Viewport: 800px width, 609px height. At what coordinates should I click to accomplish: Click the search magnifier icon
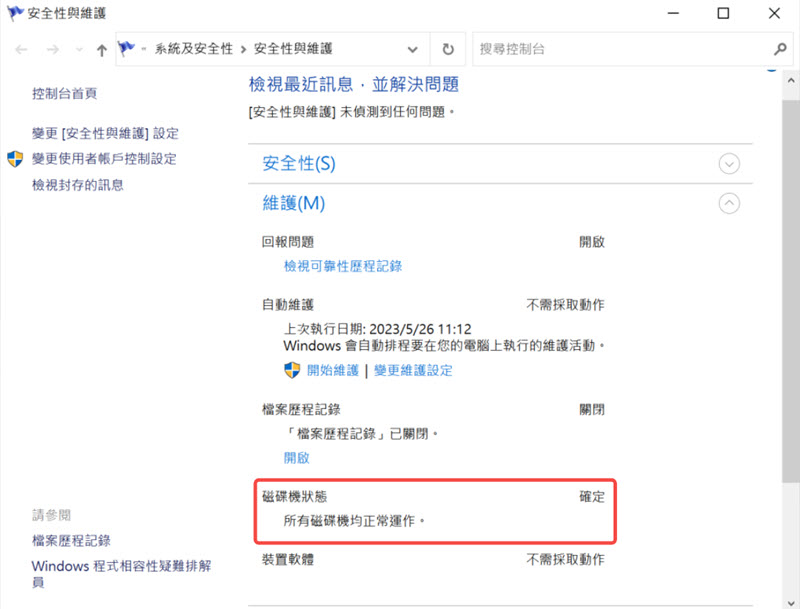click(780, 49)
